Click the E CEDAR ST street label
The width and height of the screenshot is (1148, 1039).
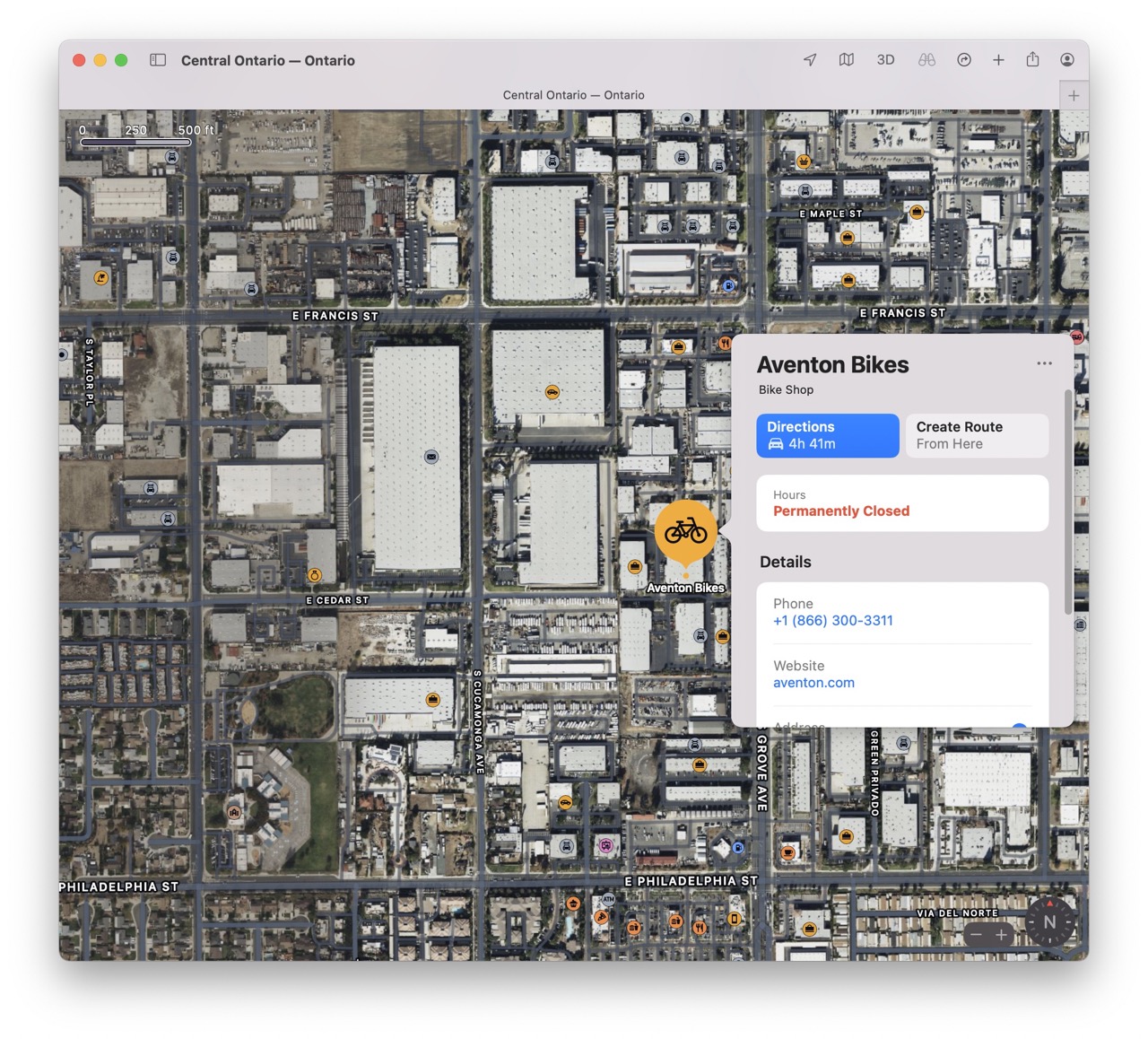pyautogui.click(x=337, y=600)
